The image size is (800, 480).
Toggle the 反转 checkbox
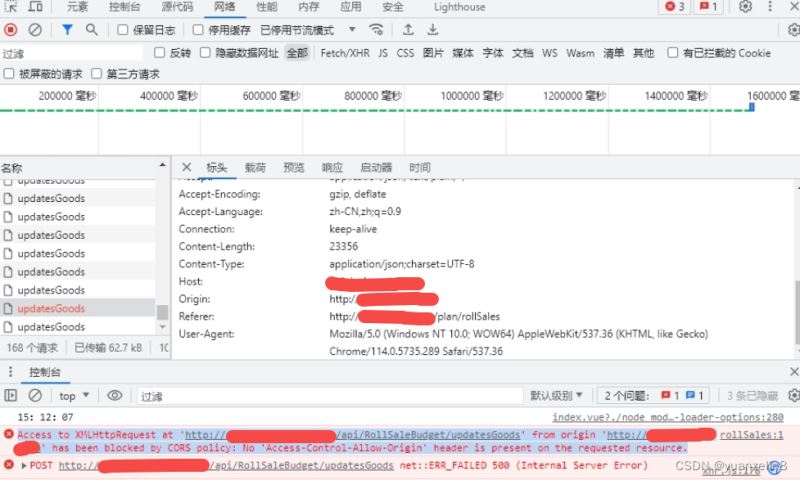point(160,53)
